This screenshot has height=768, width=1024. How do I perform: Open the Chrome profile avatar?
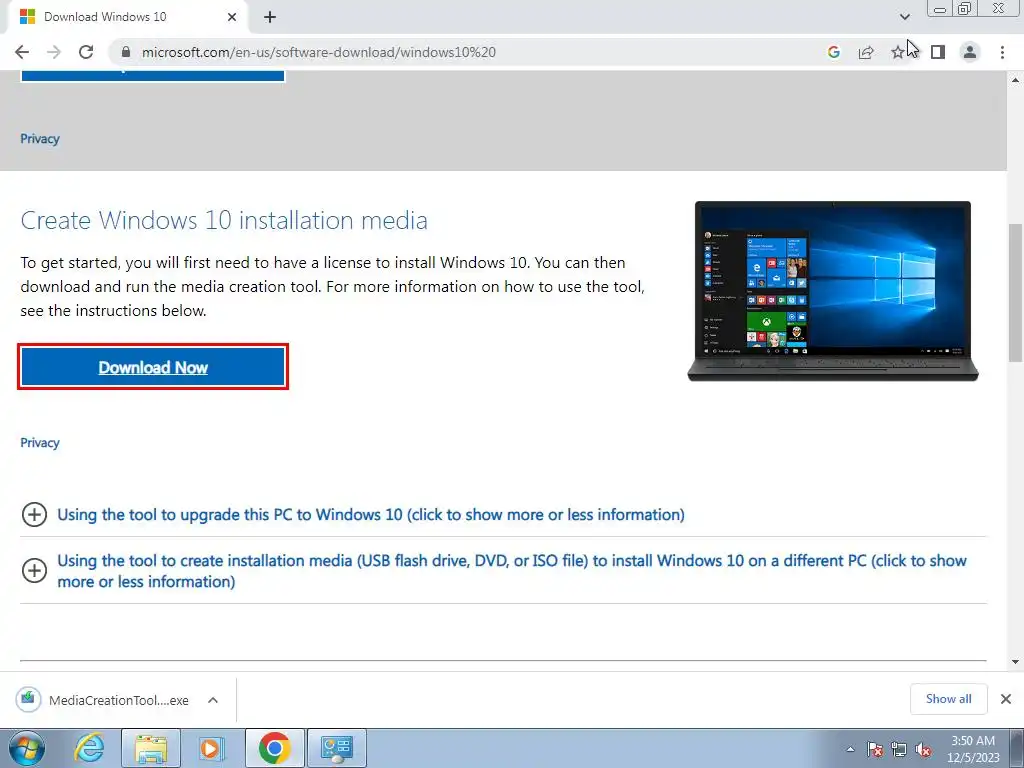970,52
